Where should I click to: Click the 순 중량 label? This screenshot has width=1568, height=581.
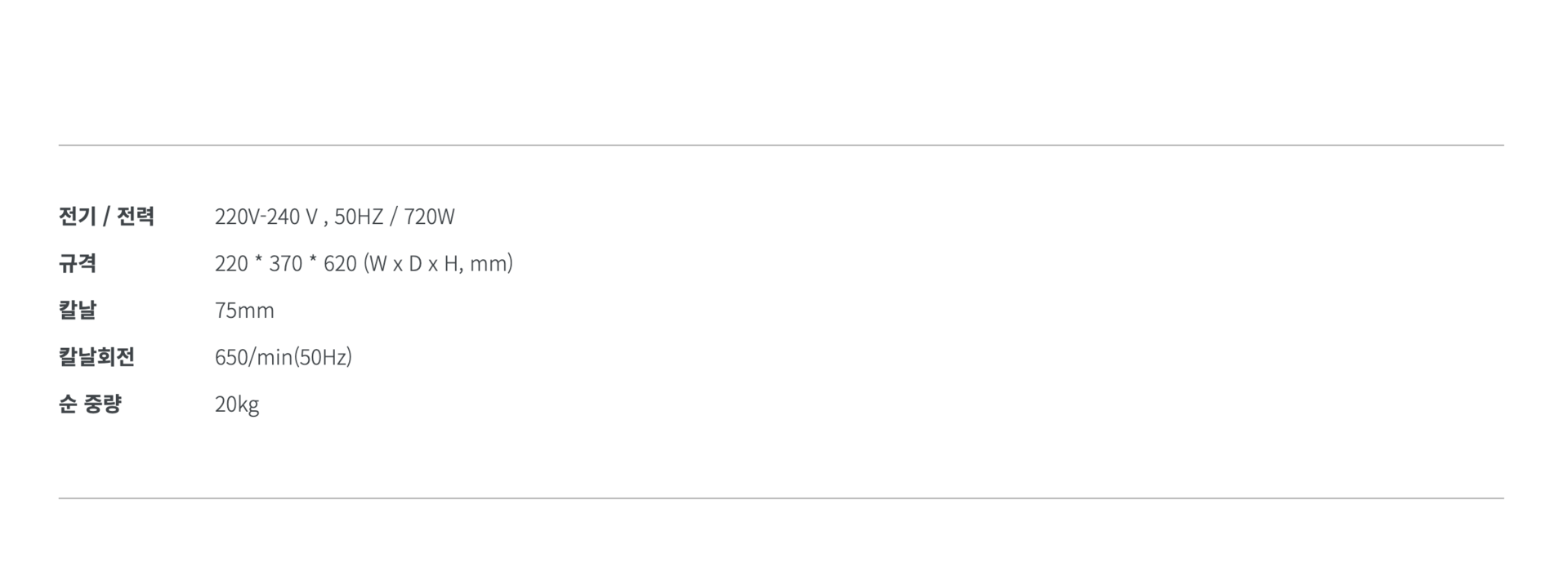(90, 404)
